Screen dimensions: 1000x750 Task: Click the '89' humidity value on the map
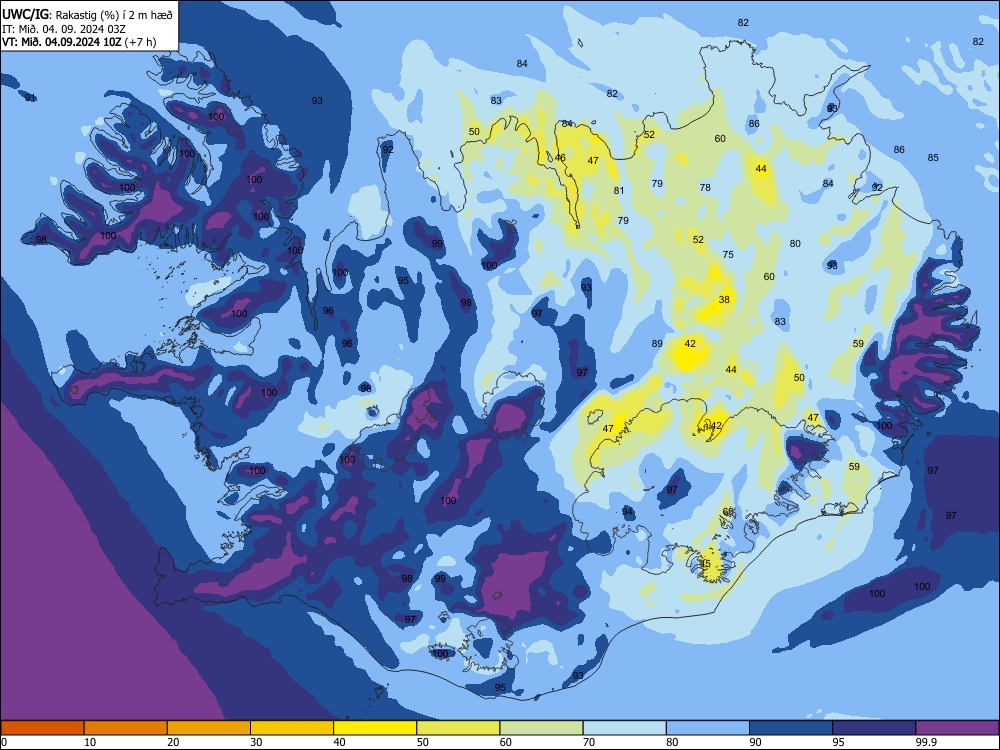coord(657,344)
